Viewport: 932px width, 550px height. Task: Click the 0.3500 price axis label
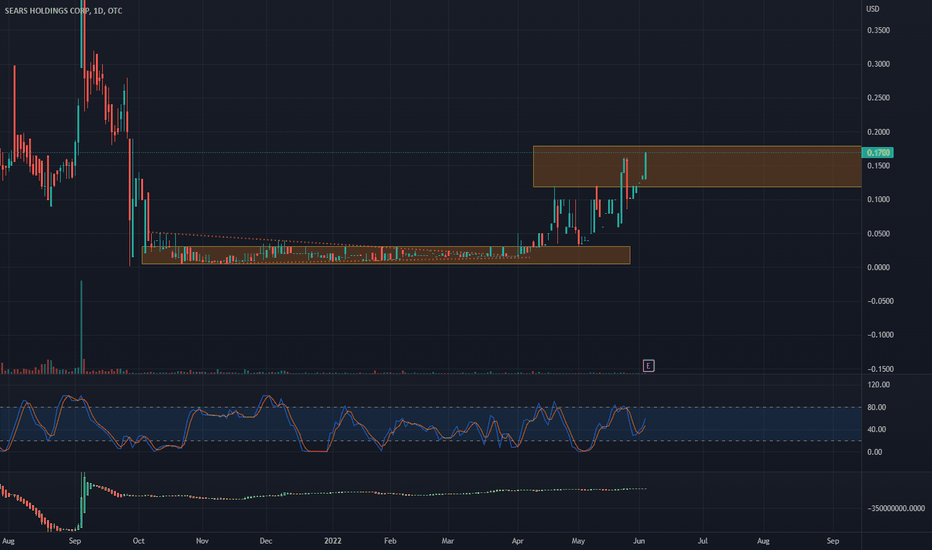tap(879, 30)
